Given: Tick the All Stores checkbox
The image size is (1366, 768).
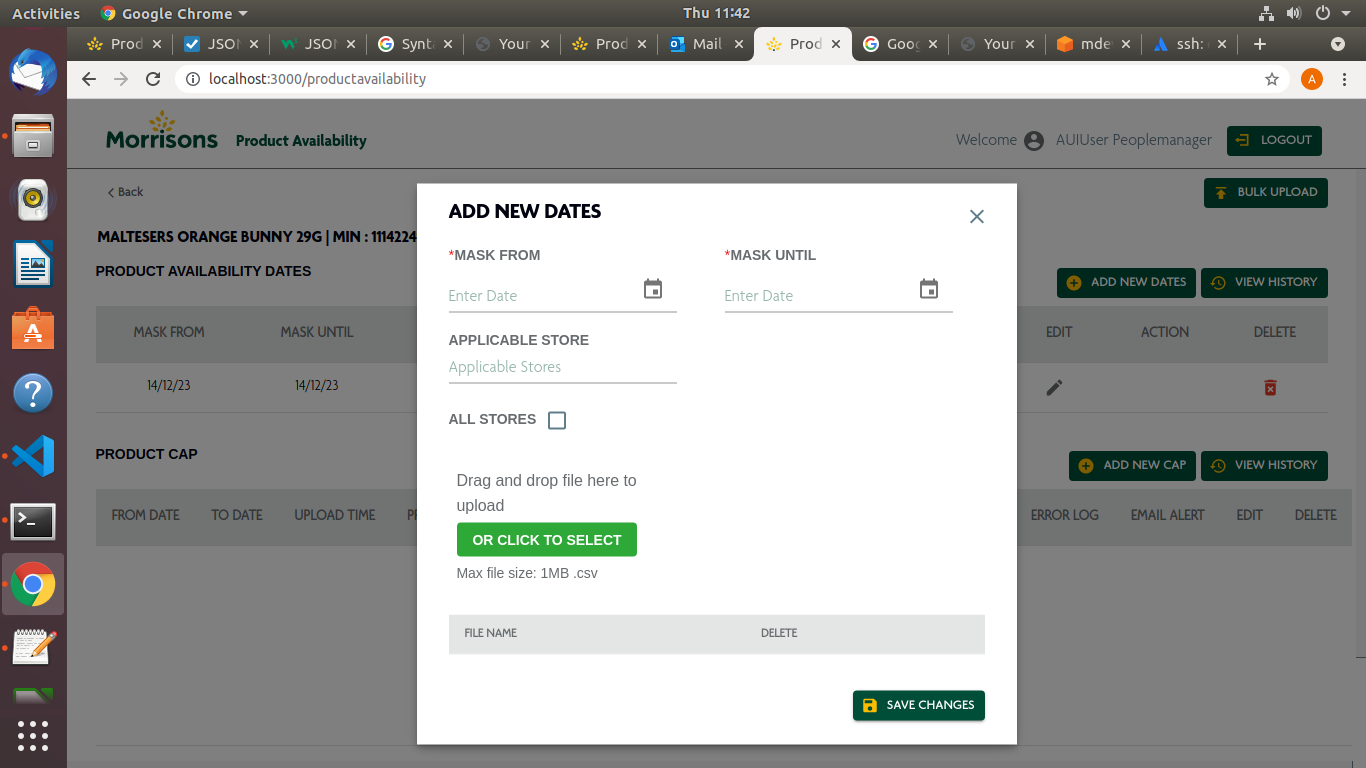Looking at the screenshot, I should [x=557, y=420].
